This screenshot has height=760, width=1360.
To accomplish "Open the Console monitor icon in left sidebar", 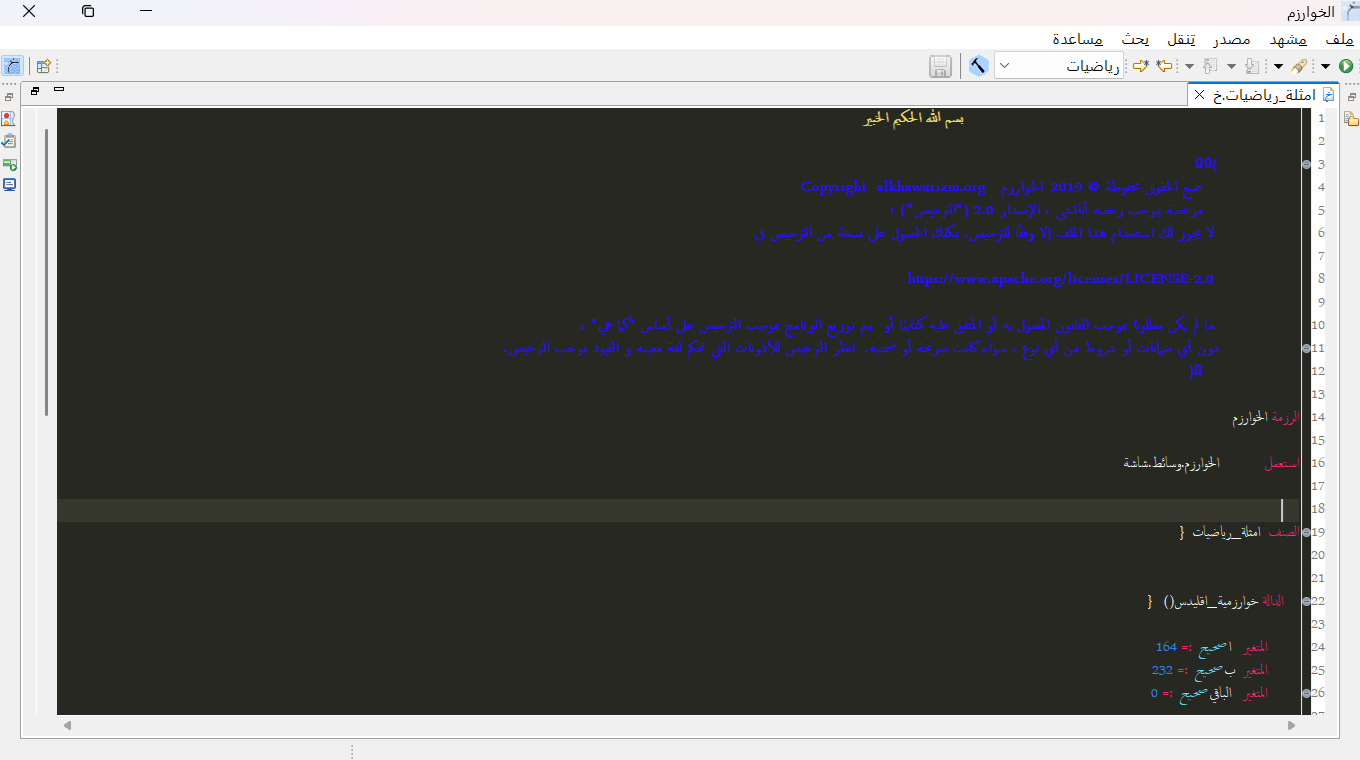I will tap(10, 185).
